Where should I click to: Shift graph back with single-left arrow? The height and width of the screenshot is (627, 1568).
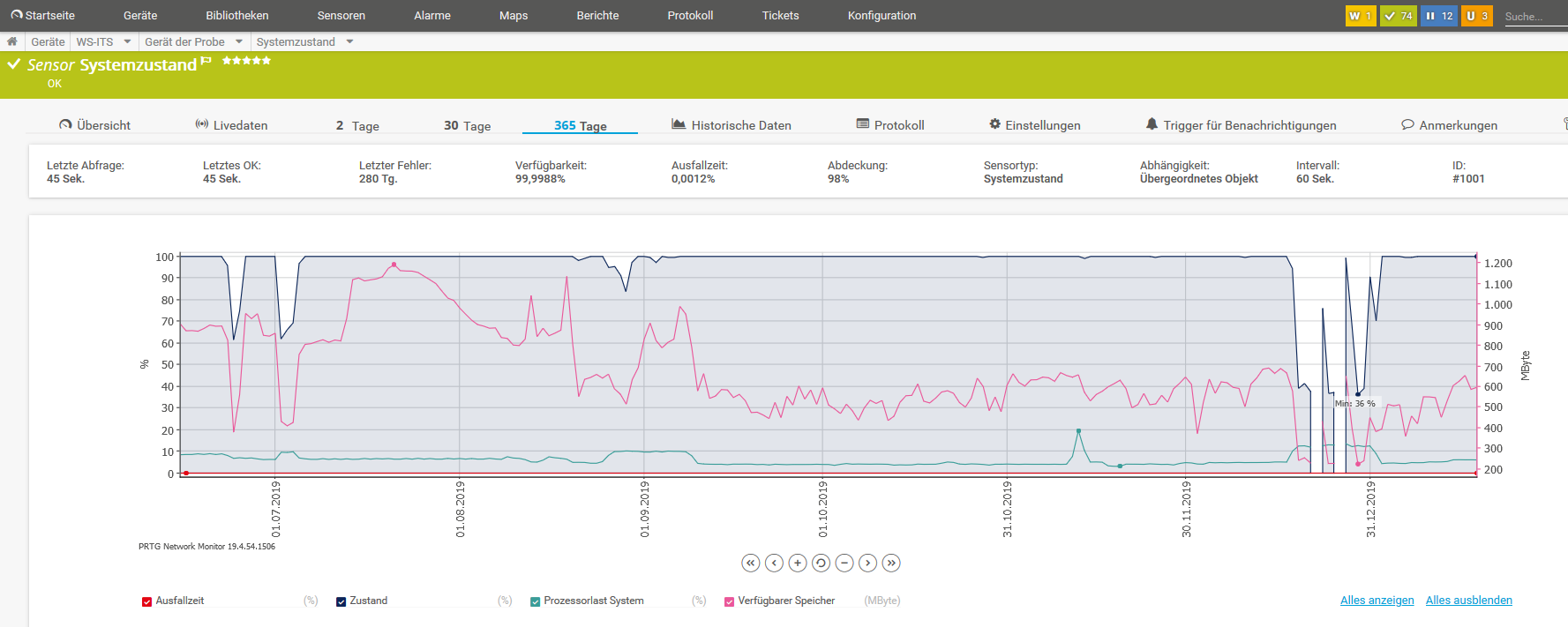[x=775, y=563]
